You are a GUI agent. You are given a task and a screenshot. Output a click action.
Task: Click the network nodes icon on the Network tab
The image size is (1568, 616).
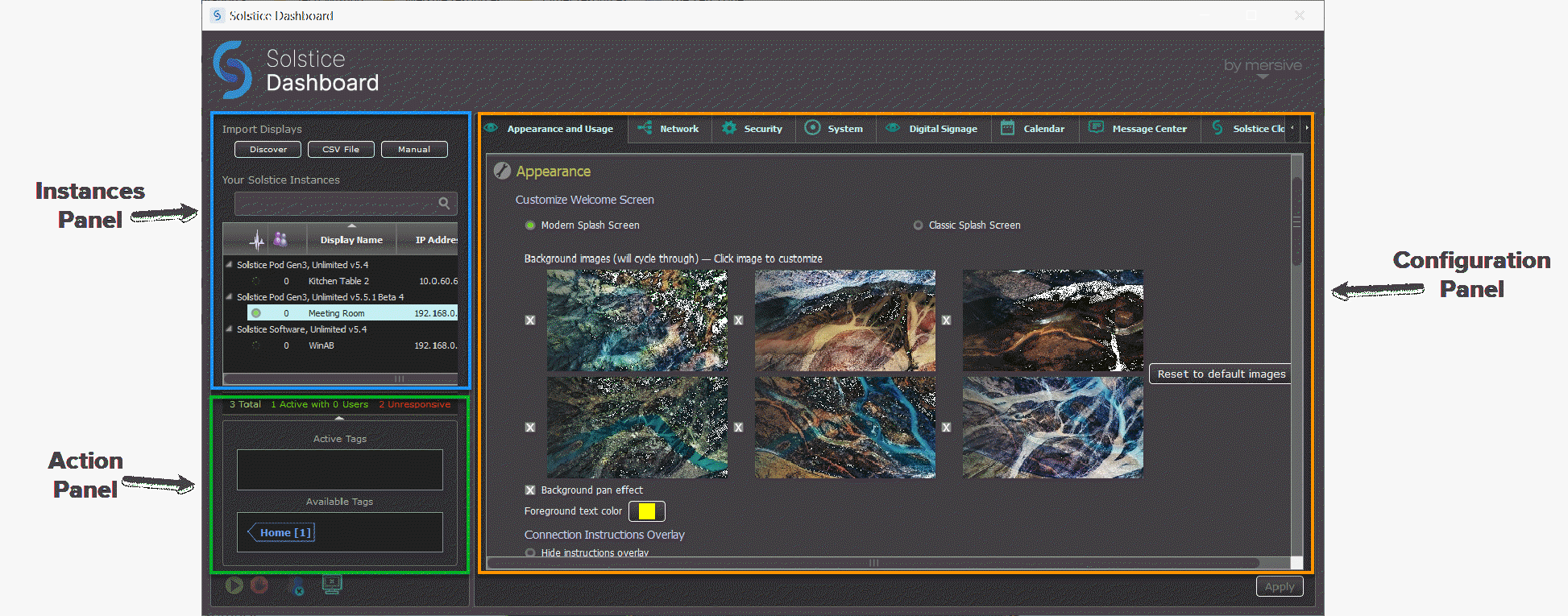pyautogui.click(x=645, y=127)
